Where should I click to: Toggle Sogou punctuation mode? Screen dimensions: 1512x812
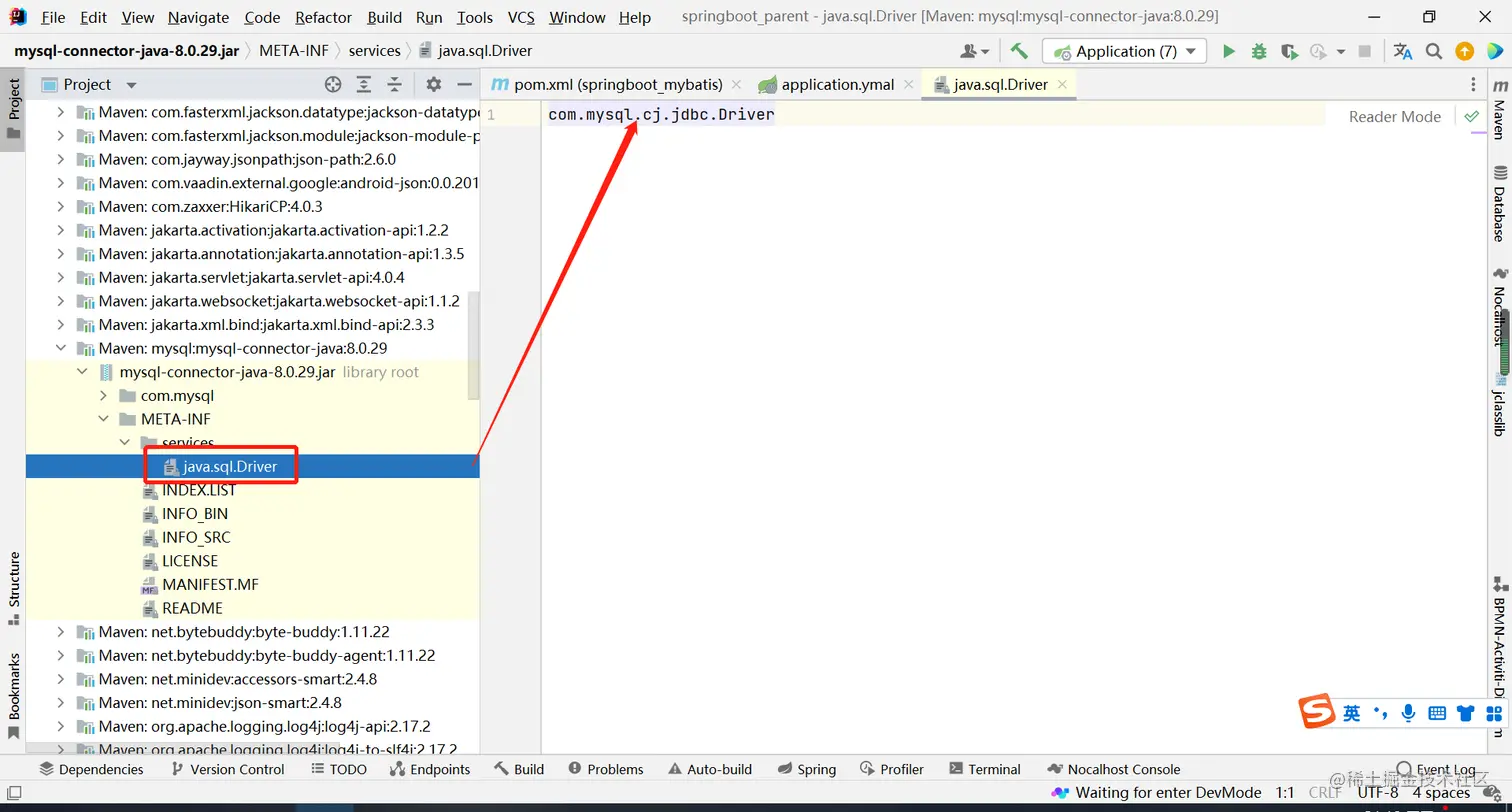point(1381,713)
